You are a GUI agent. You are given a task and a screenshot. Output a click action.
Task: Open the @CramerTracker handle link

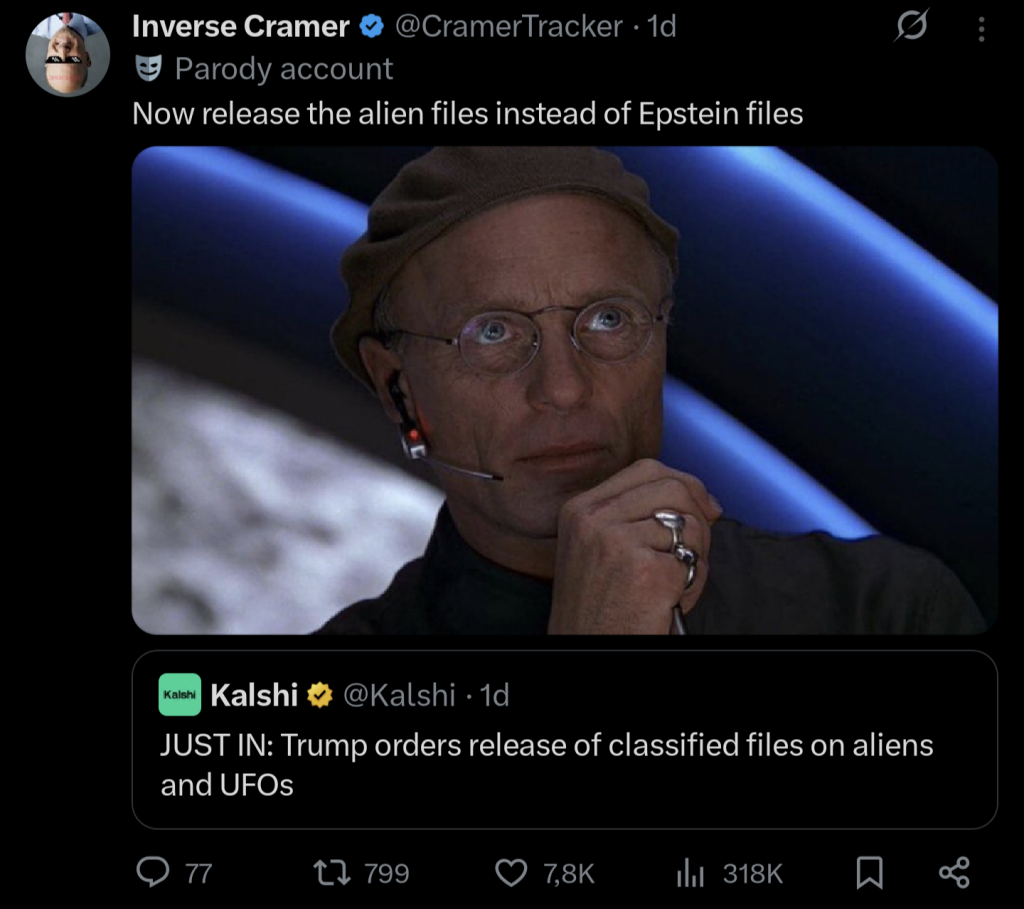508,27
